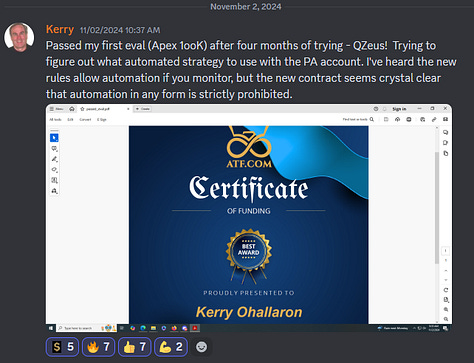Choose the Add comment tool
The height and width of the screenshot is (363, 474).
[54, 148]
